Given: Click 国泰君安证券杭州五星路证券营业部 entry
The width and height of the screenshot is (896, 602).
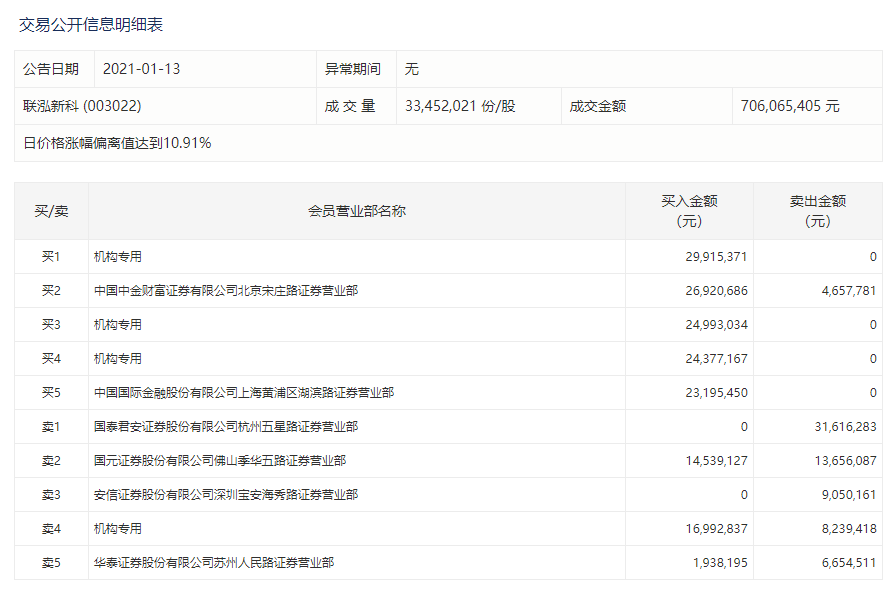Looking at the screenshot, I should (226, 427).
